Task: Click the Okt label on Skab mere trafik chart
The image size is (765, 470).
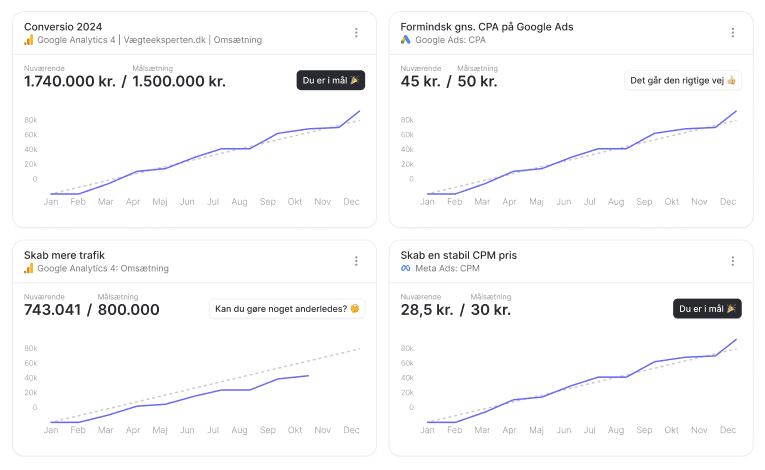Action: pos(295,429)
